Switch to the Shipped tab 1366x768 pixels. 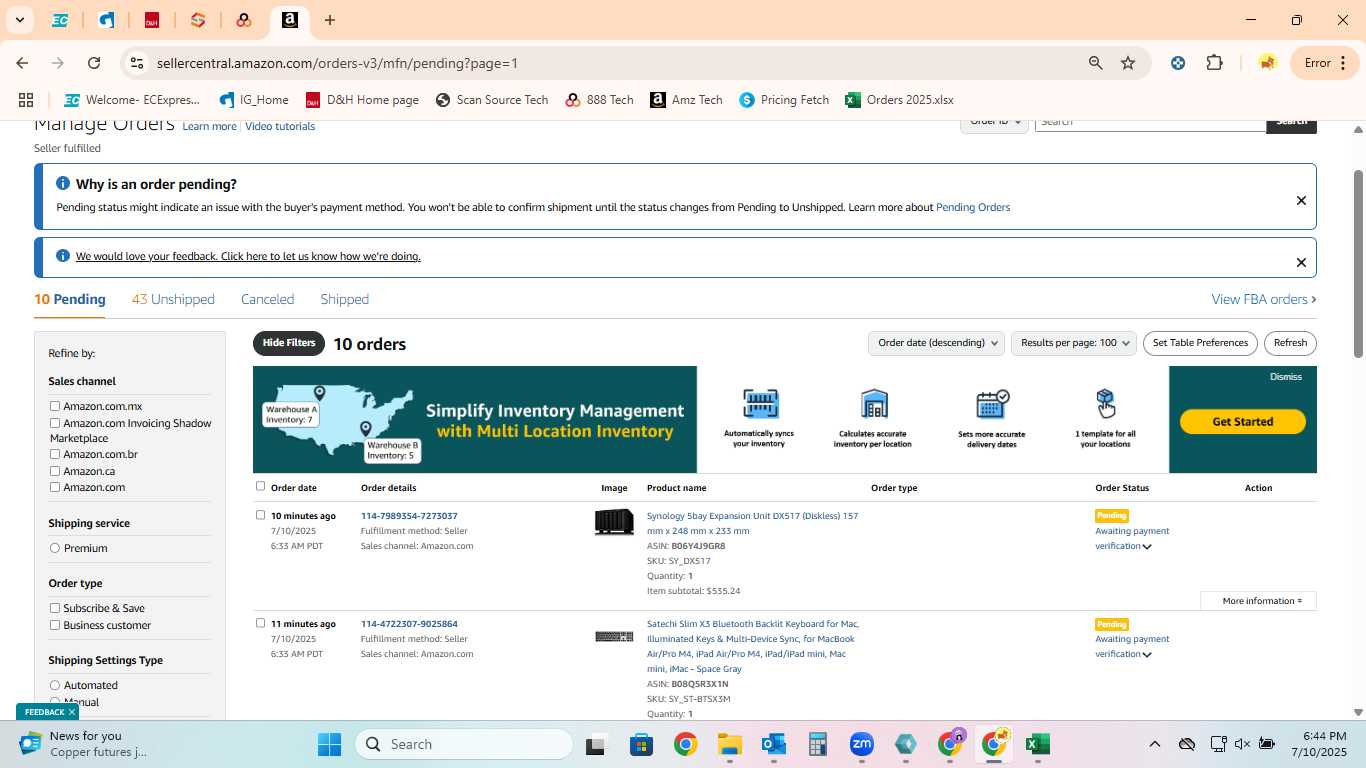point(344,299)
